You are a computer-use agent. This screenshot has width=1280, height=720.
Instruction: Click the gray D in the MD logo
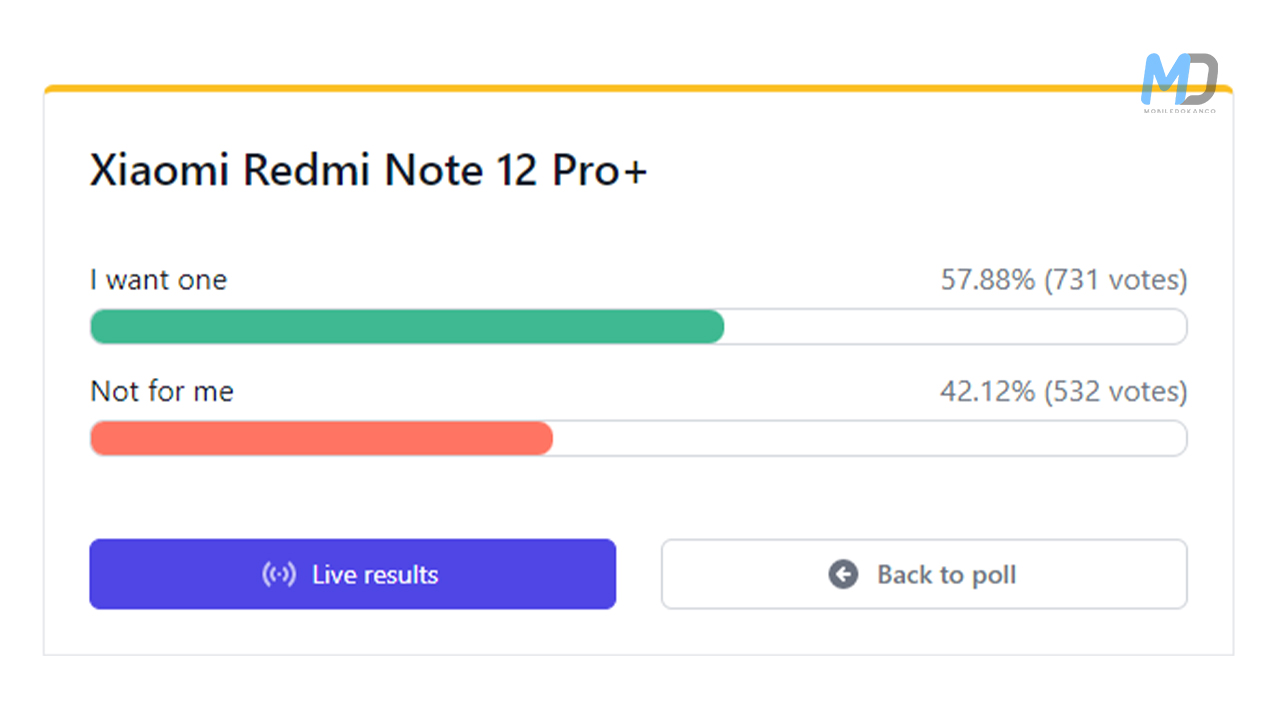click(1199, 80)
